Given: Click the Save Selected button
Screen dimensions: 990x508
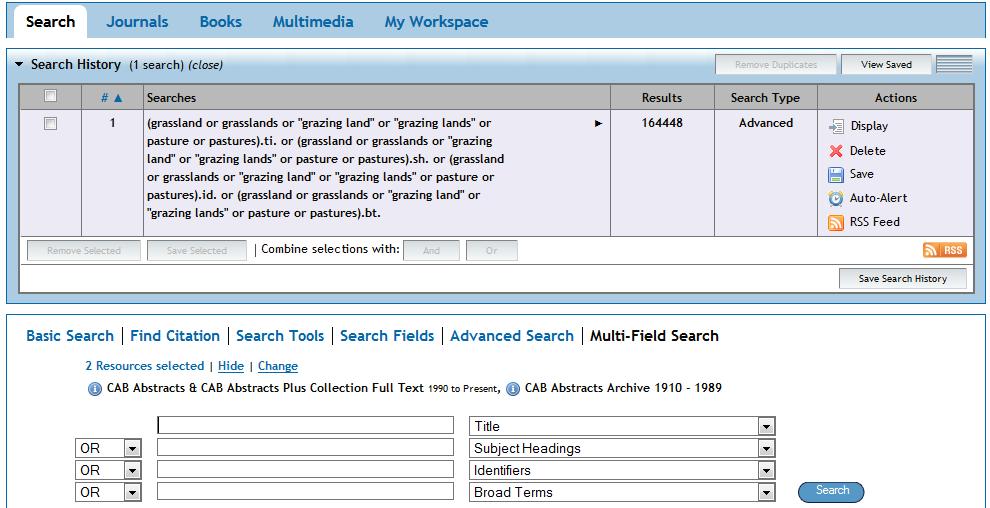Looking at the screenshot, I should coord(196,251).
